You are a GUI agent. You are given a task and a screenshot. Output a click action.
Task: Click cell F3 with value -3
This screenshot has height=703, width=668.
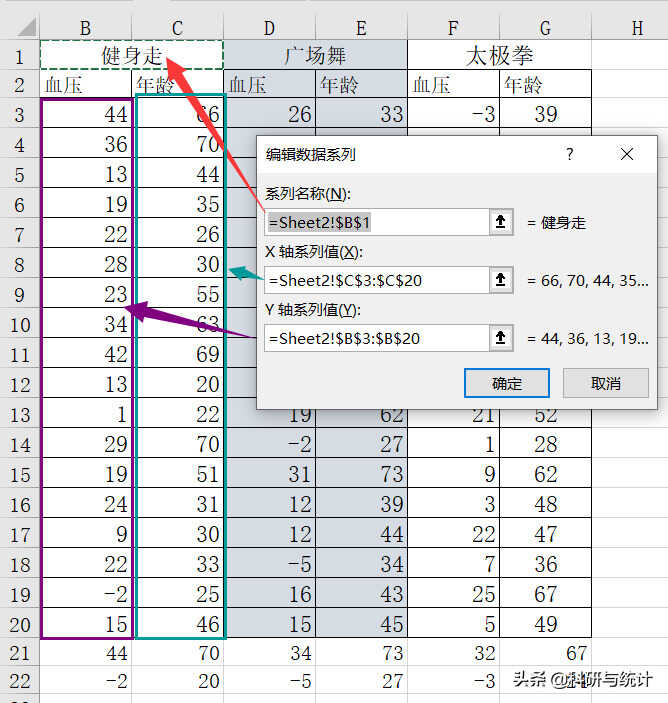tap(453, 113)
